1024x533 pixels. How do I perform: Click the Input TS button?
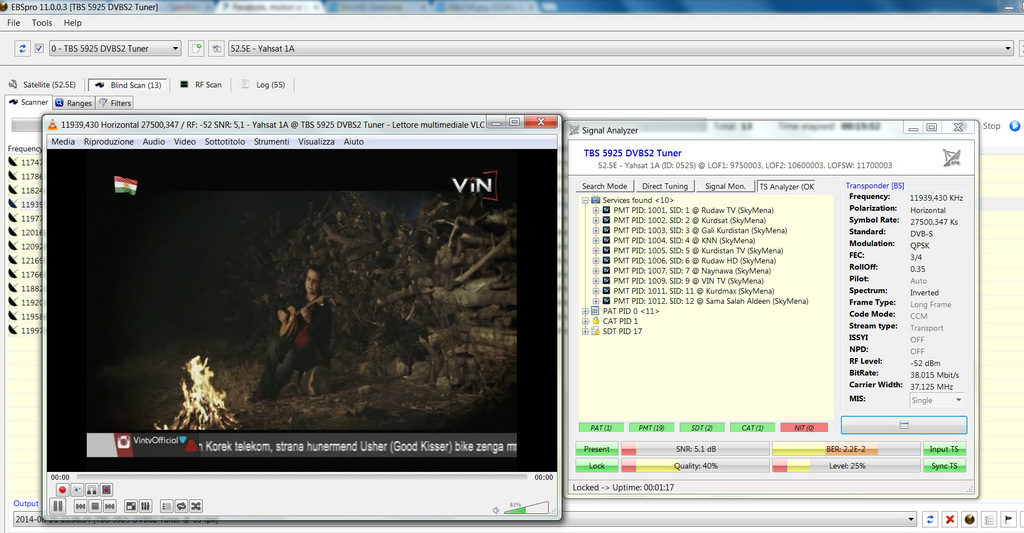click(x=944, y=449)
